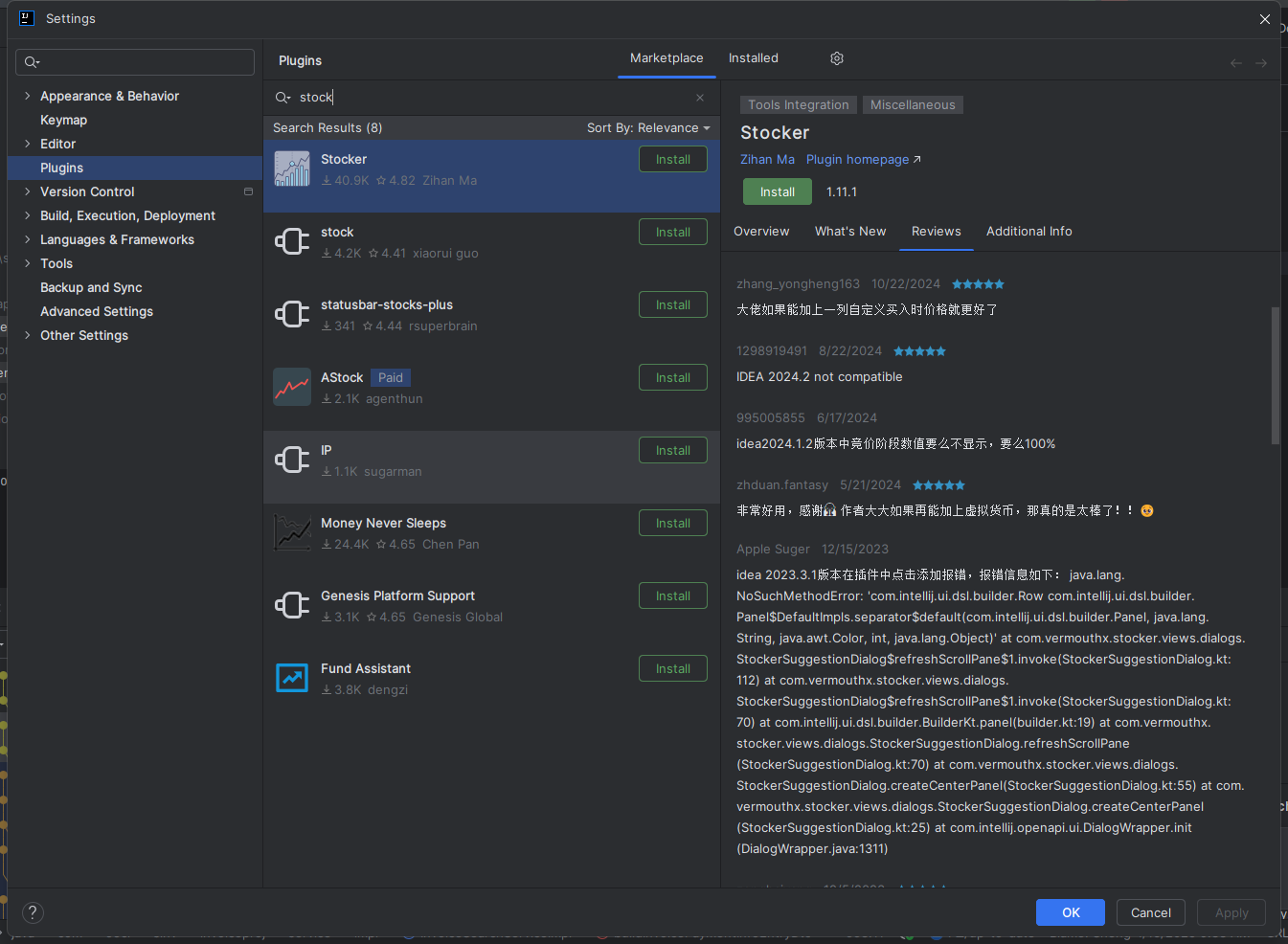The image size is (1288, 944).
Task: Click the Genesis Platform Support plug icon
Action: [x=292, y=605]
